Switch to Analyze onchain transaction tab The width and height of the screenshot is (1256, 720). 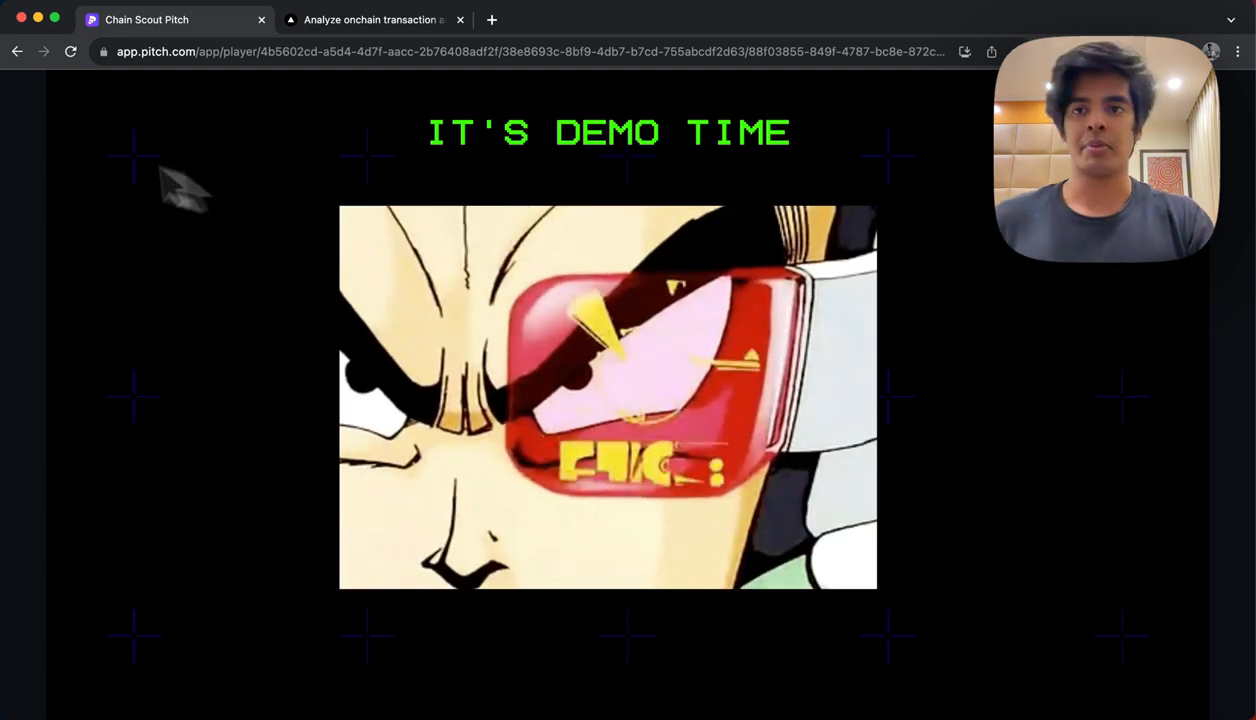(375, 19)
